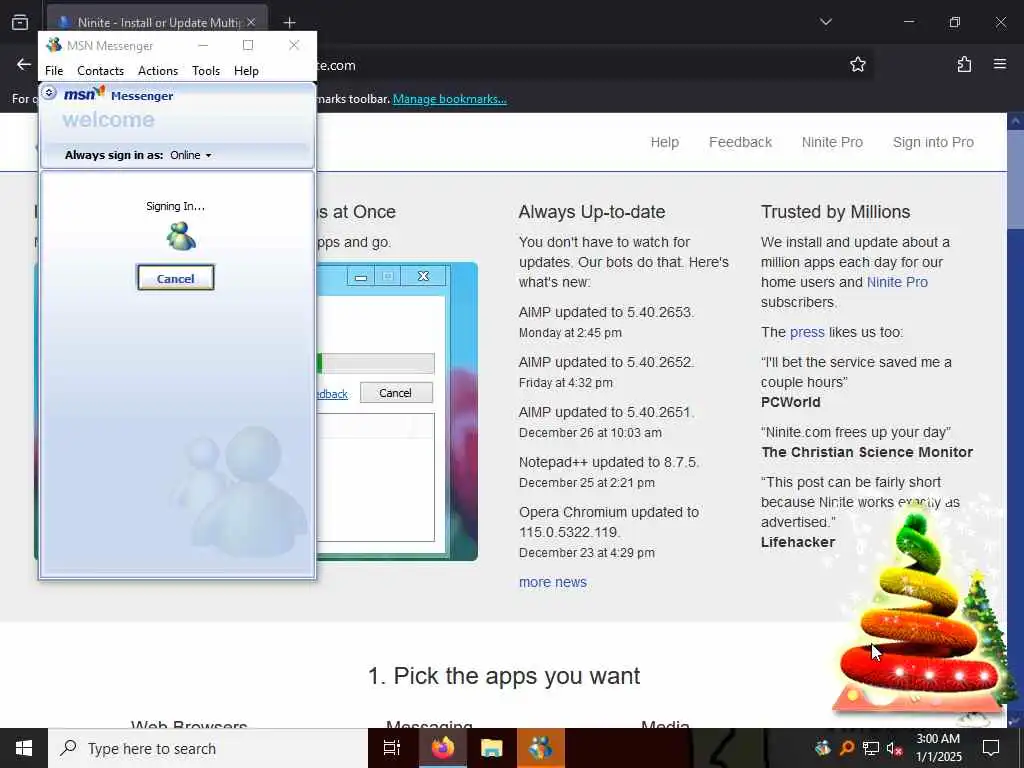The image size is (1024, 768).
Task: Close the Ninite browser tab
Action: pos(251,22)
